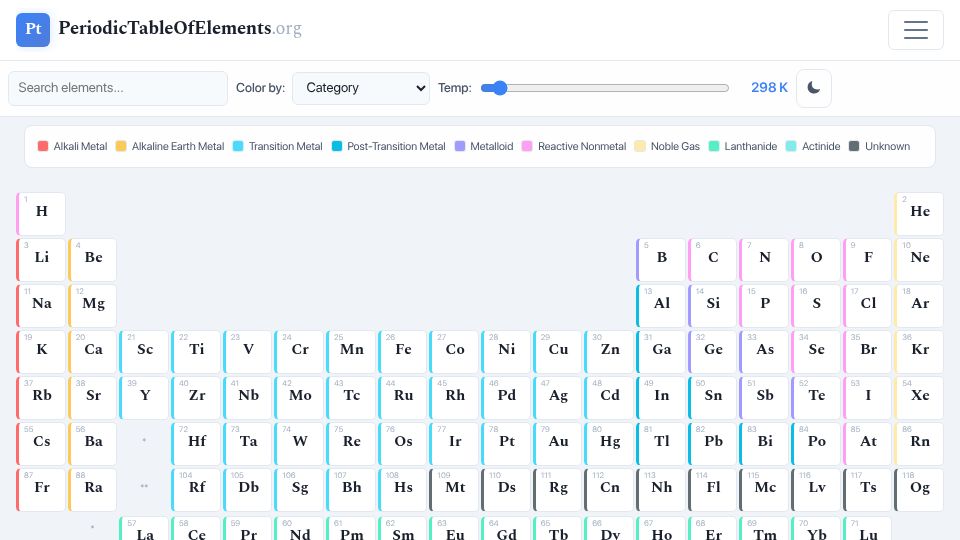Click the Alkaline Earth Metal legend entry
This screenshot has width=960, height=540.
170,146
